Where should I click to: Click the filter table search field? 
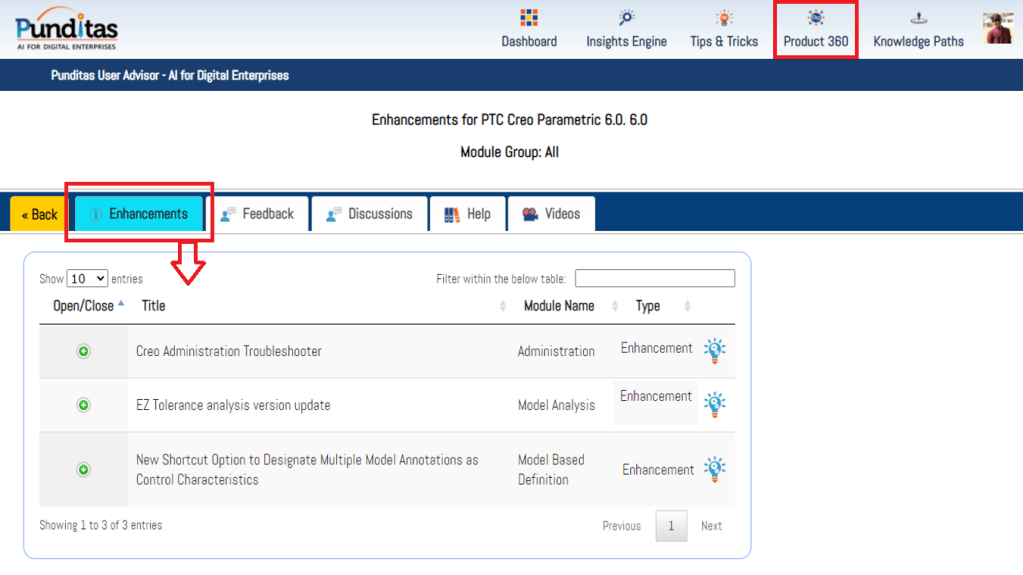(654, 279)
